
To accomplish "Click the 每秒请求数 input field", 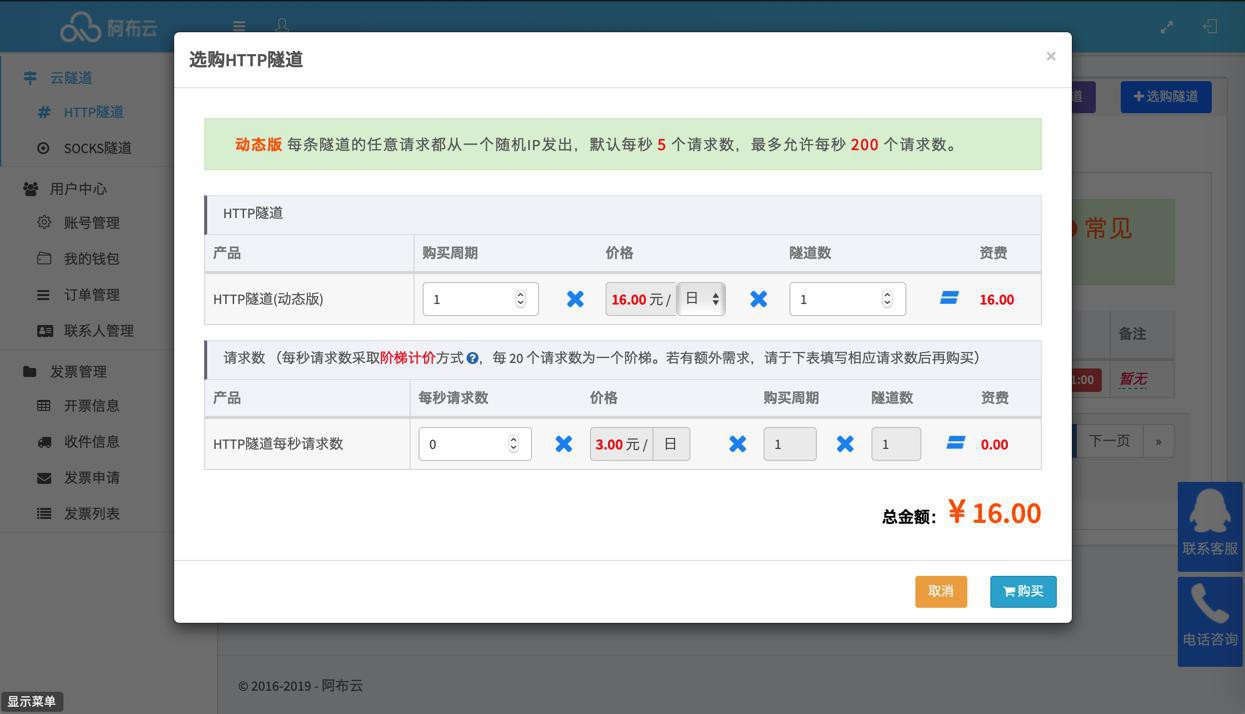I will click(x=475, y=444).
